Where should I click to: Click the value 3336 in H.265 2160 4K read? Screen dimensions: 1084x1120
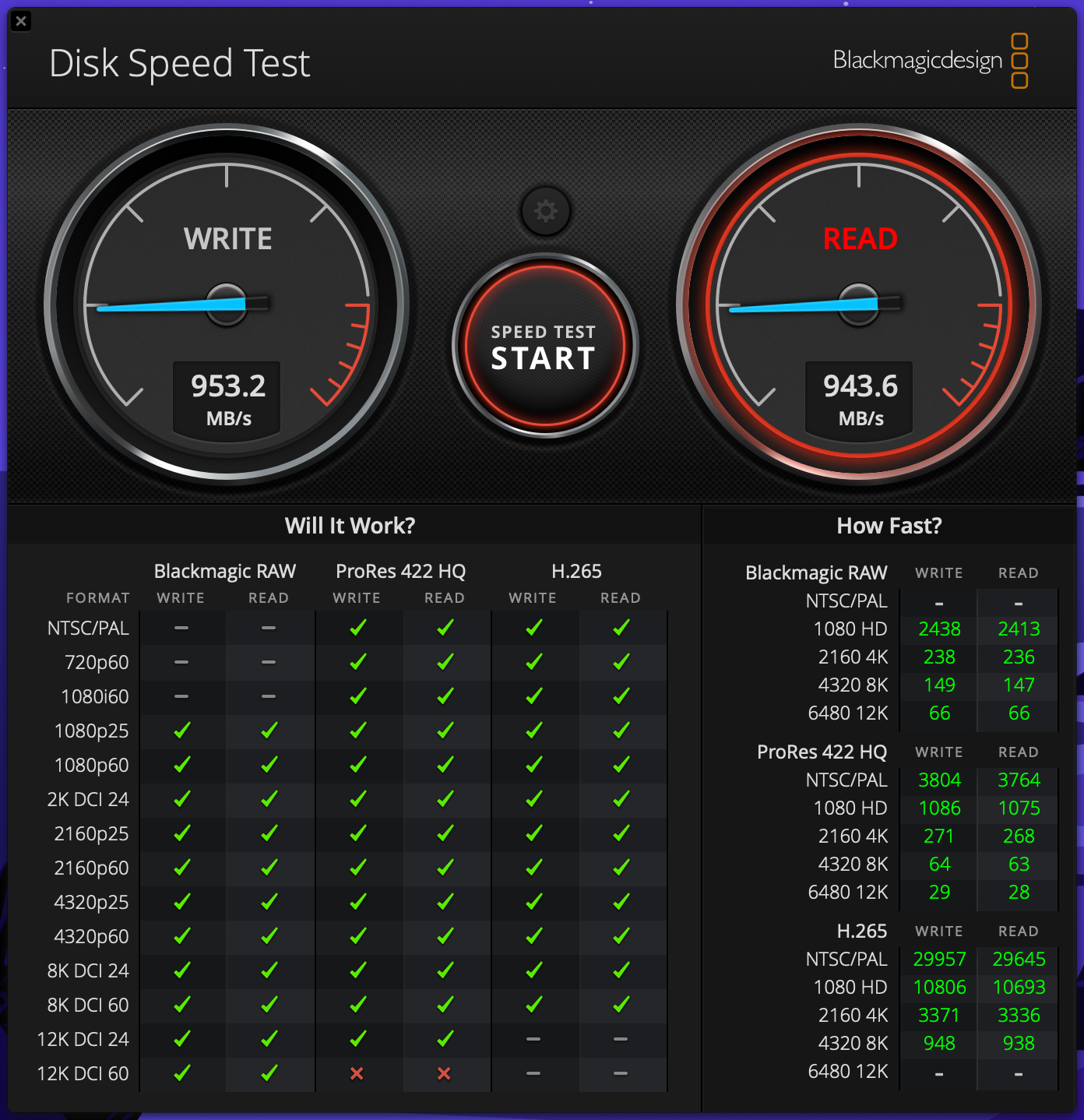[x=1019, y=1015]
